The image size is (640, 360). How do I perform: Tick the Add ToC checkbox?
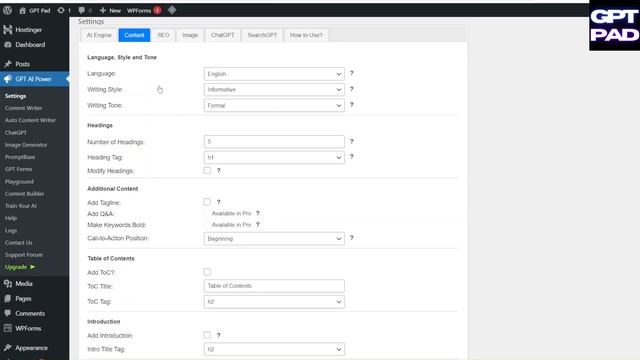(x=207, y=272)
